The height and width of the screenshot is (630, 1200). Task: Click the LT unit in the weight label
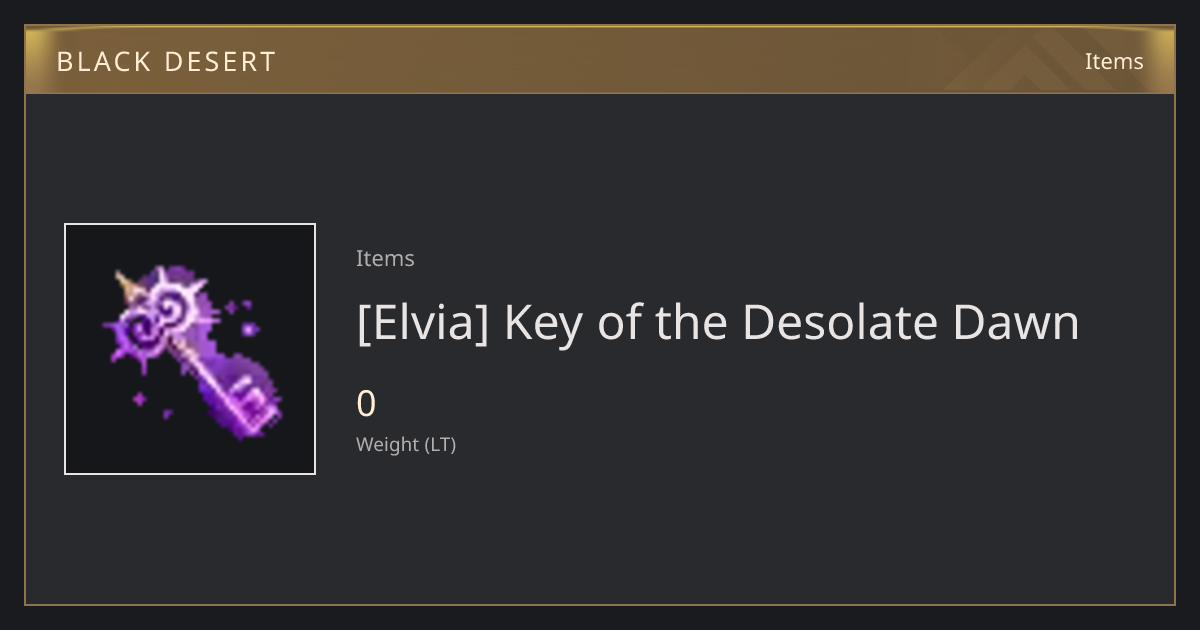click(x=439, y=445)
